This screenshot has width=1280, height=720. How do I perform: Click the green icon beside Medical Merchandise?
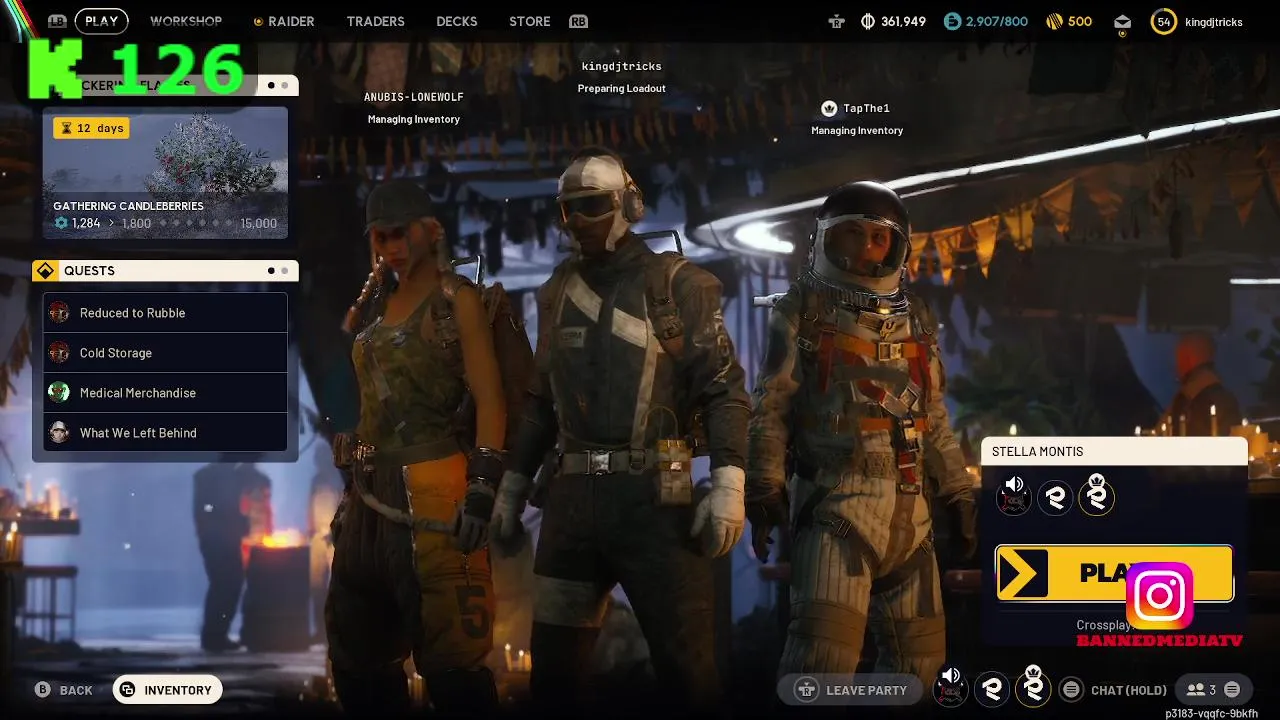tap(59, 393)
